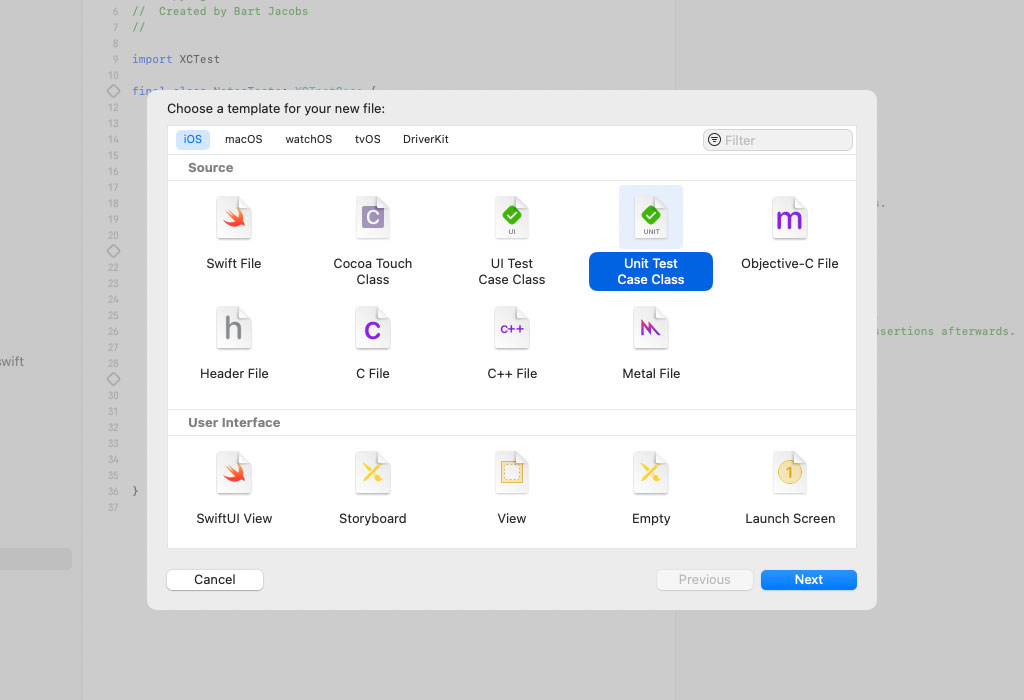Choose the Empty interface template

coord(651,473)
